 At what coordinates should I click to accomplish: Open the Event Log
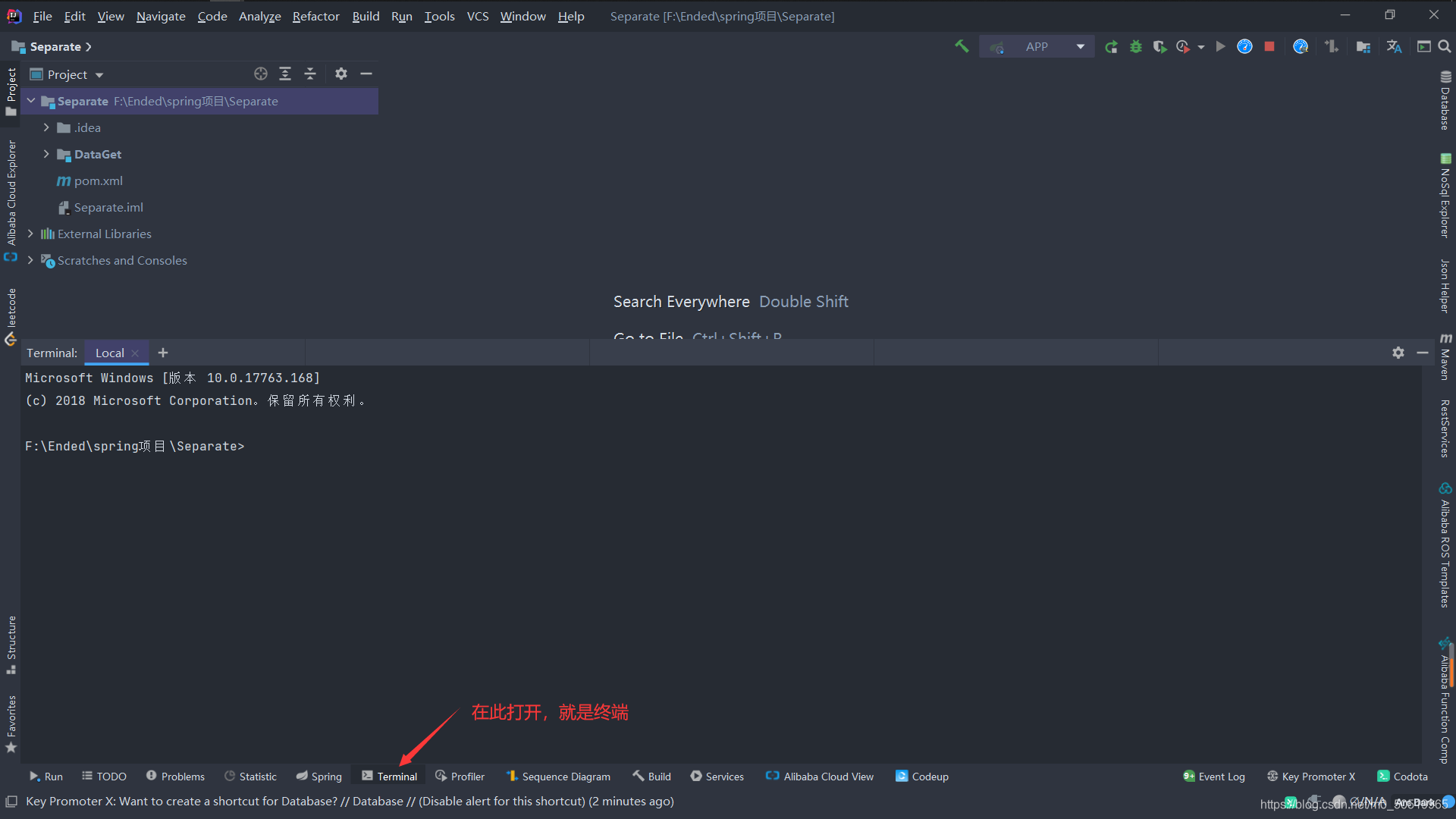[1213, 777]
